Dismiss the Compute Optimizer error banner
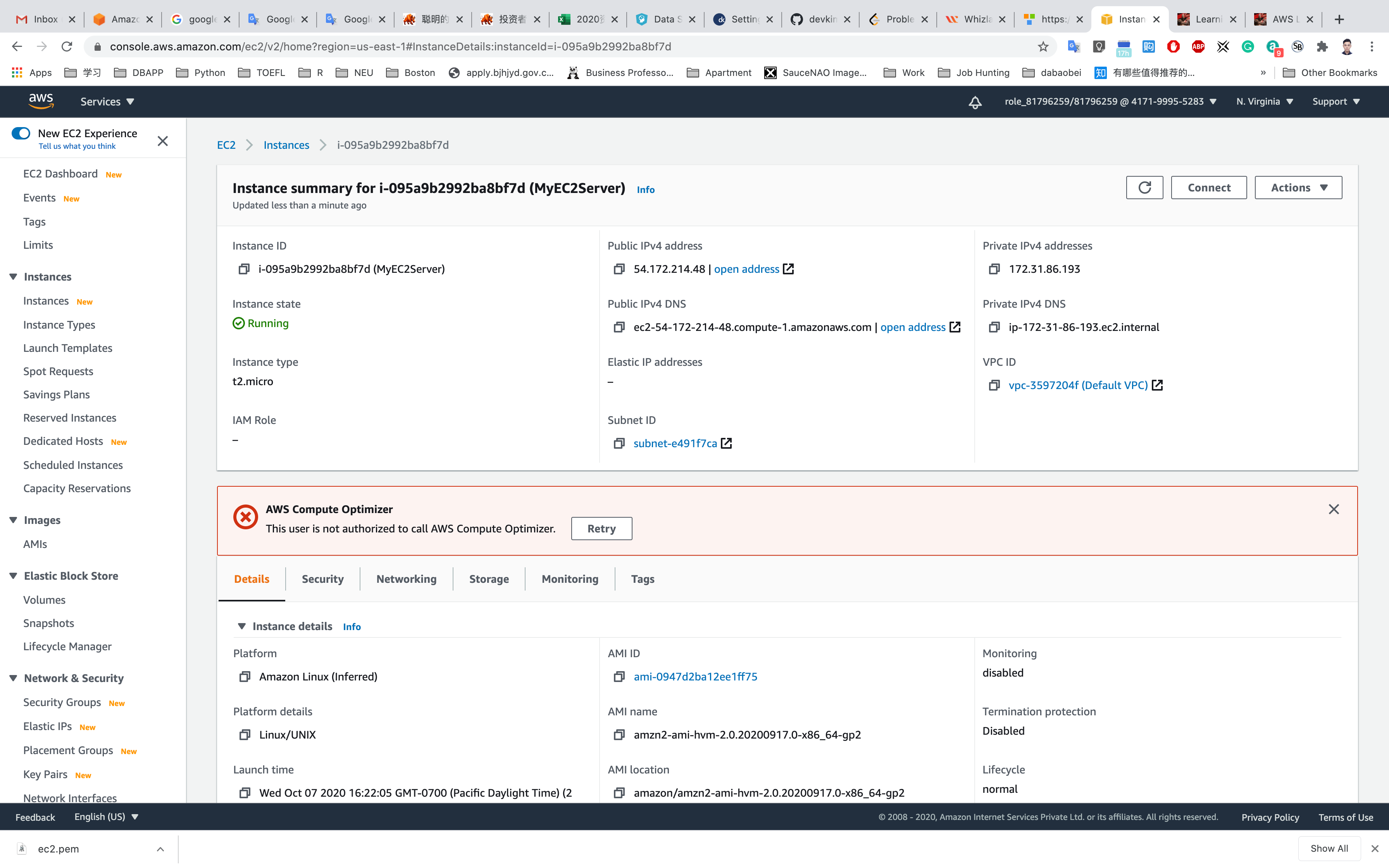1389x868 pixels. coord(1333,509)
